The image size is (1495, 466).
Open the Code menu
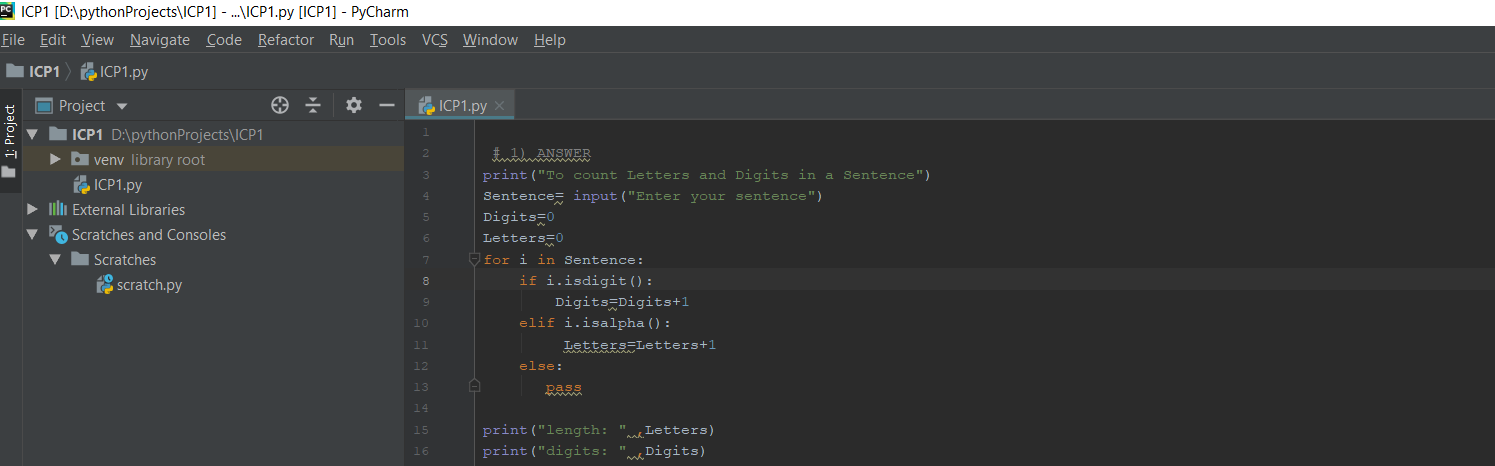pos(224,40)
